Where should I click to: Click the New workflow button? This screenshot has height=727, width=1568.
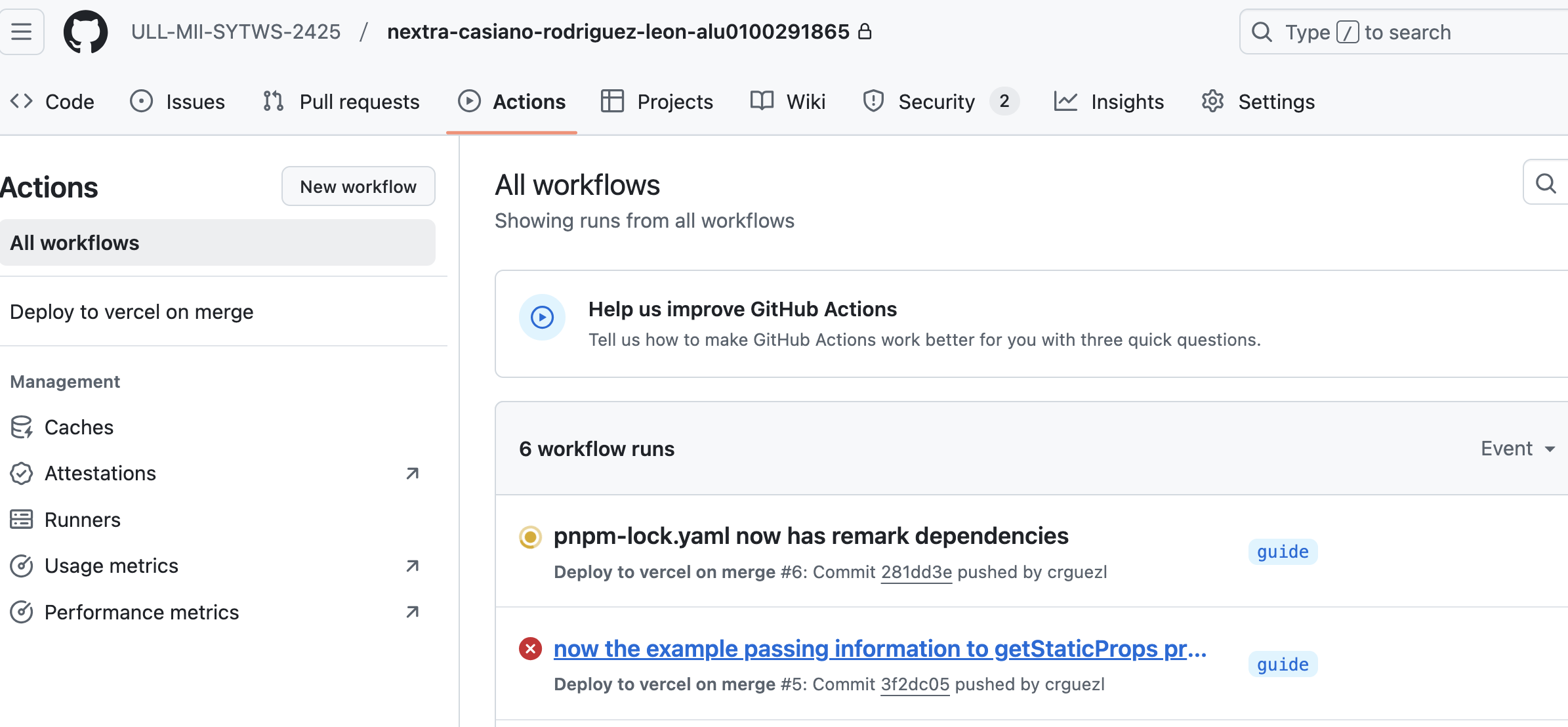[x=358, y=186]
